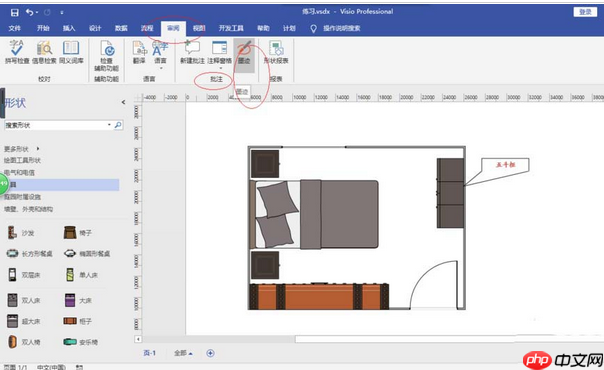The image size is (604, 370).
Task: Run the 拼写检查 spell check tool
Action: (x=17, y=52)
